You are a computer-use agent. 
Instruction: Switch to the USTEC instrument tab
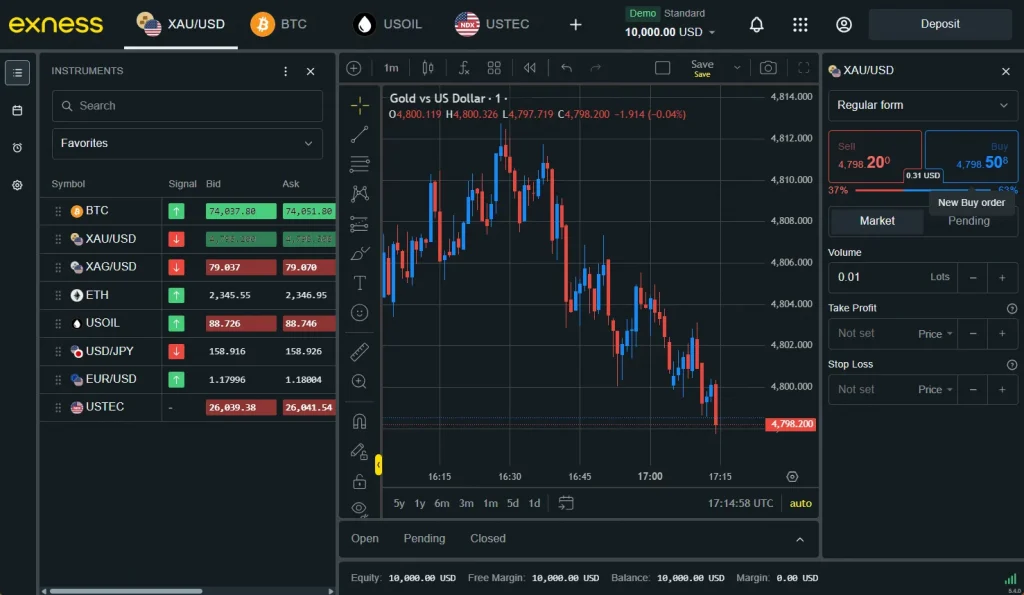[492, 24]
